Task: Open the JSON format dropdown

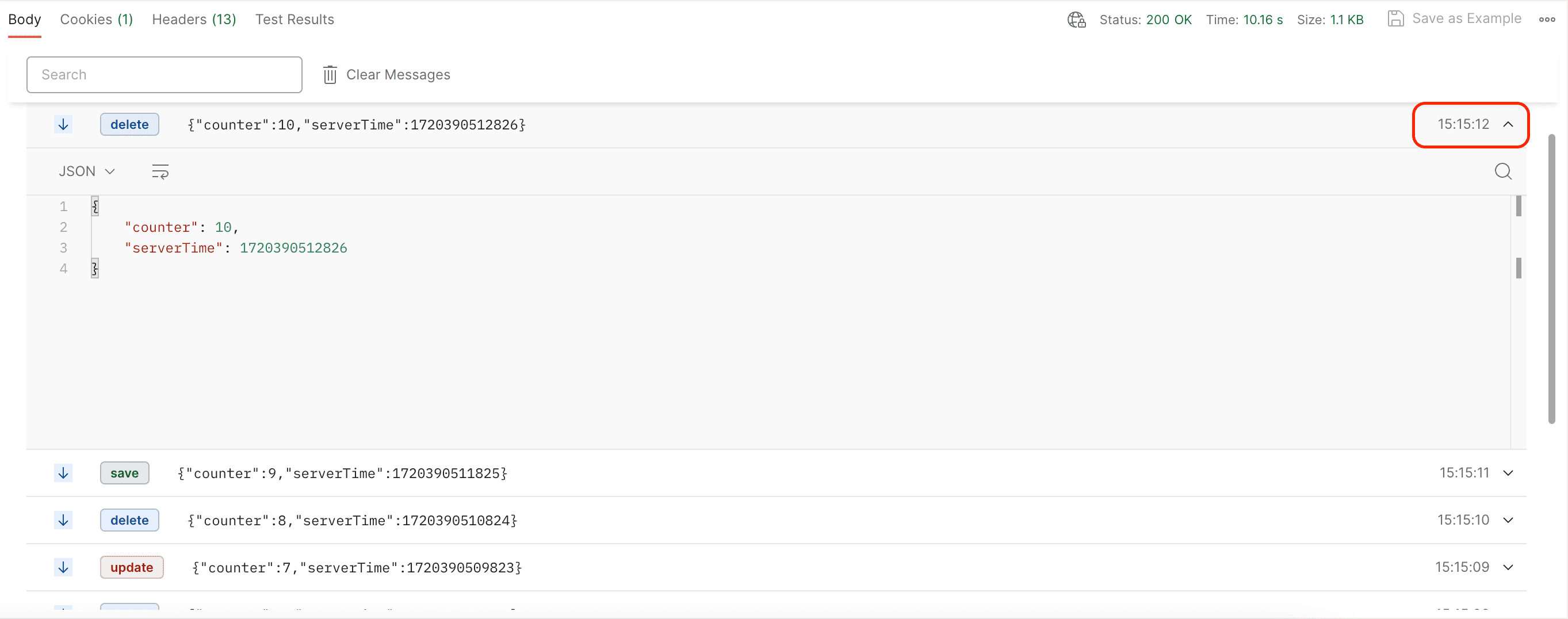Action: 86,171
